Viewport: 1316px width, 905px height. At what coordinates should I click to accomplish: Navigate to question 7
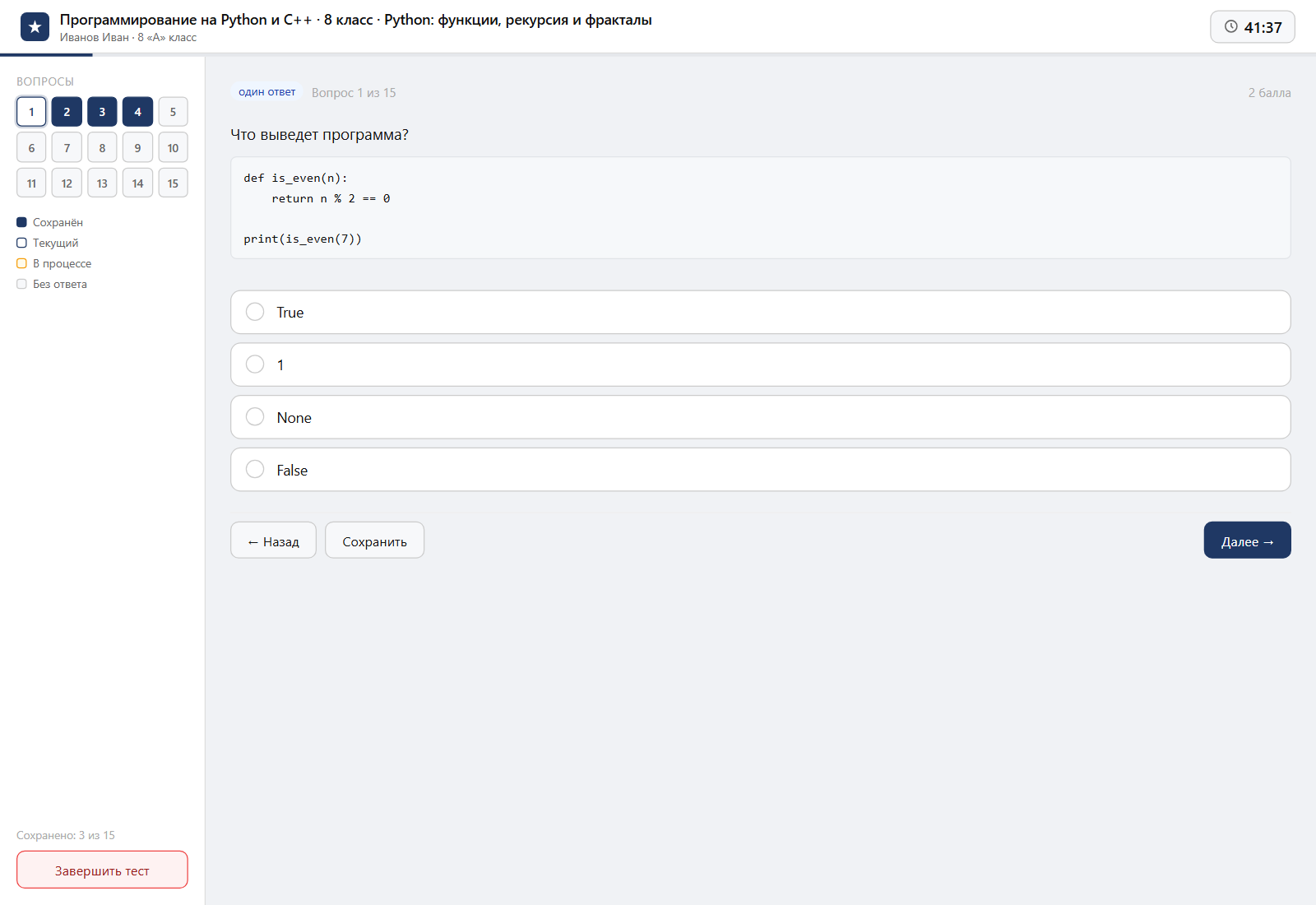click(x=67, y=148)
